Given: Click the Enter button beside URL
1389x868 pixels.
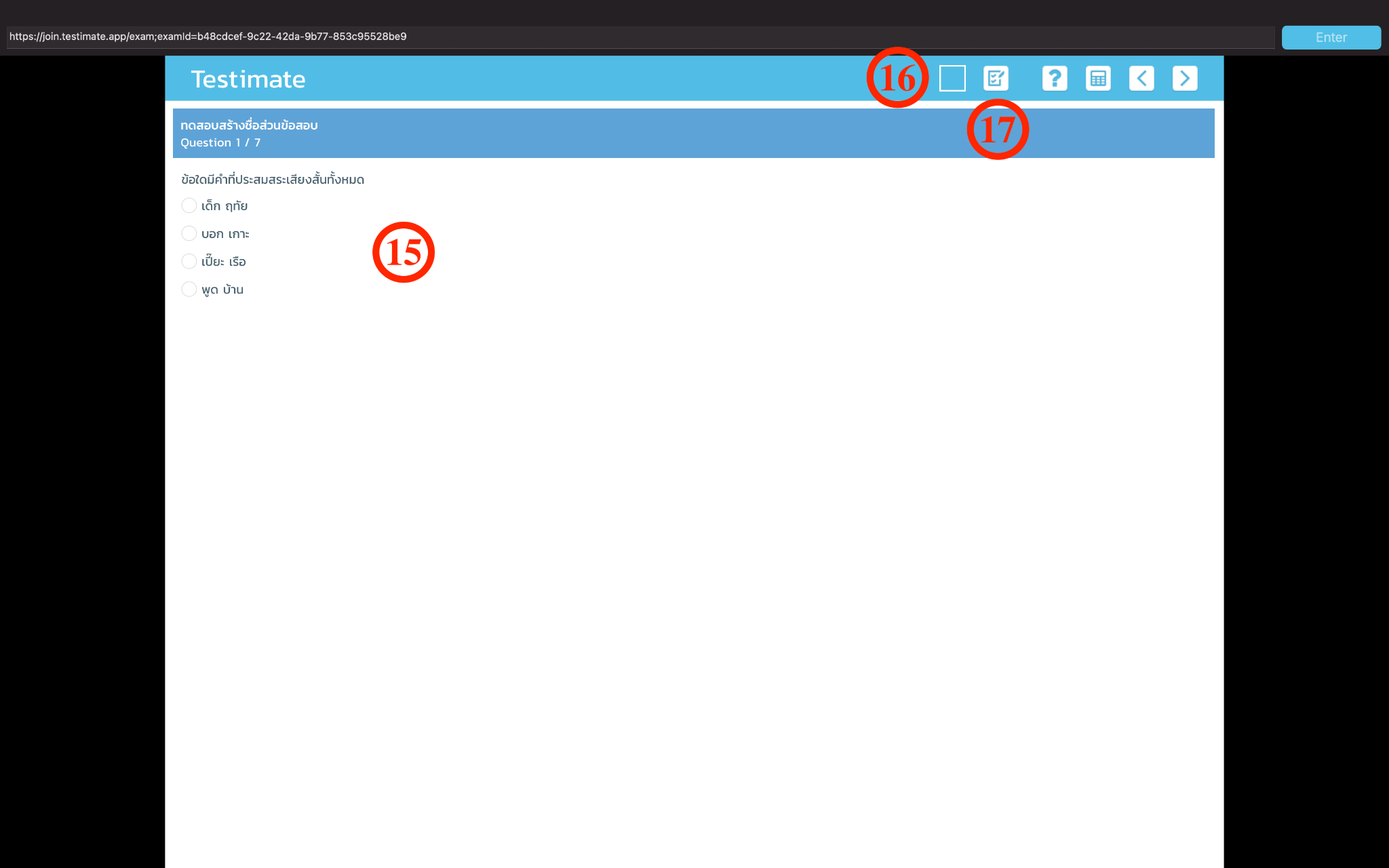Looking at the screenshot, I should (1331, 37).
